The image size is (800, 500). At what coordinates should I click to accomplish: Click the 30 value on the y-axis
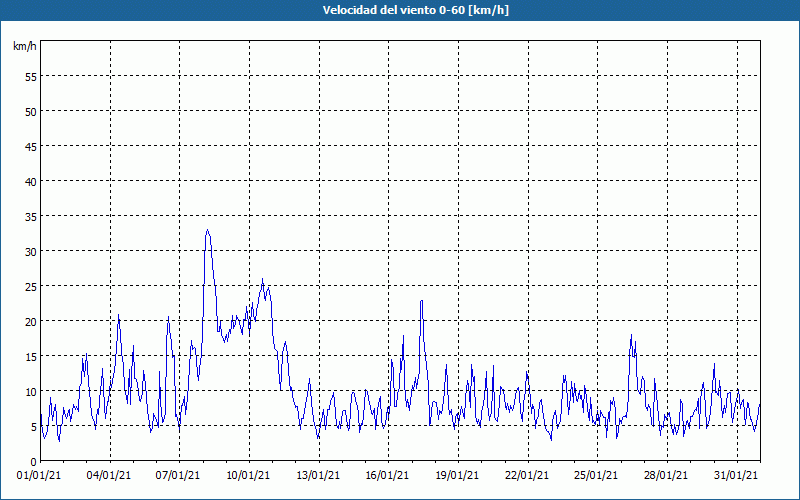click(31, 252)
